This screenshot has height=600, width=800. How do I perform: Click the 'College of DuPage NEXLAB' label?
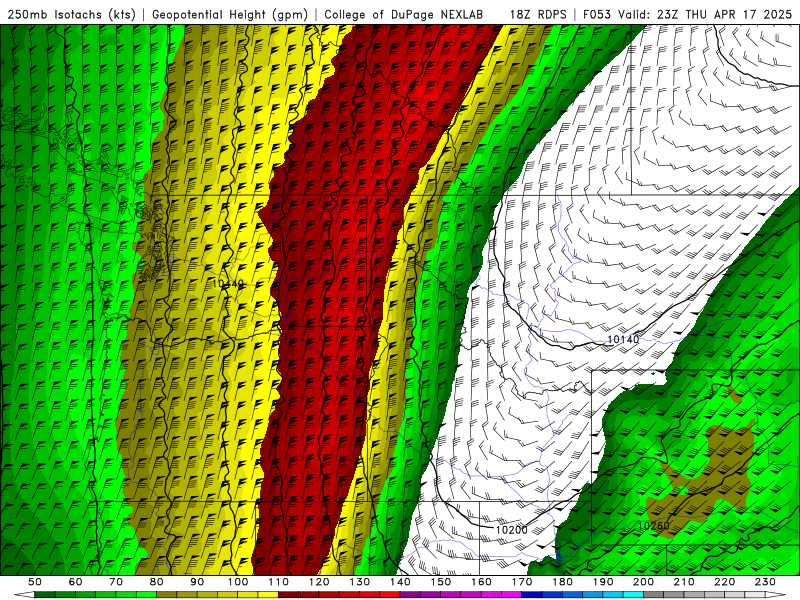tap(403, 14)
